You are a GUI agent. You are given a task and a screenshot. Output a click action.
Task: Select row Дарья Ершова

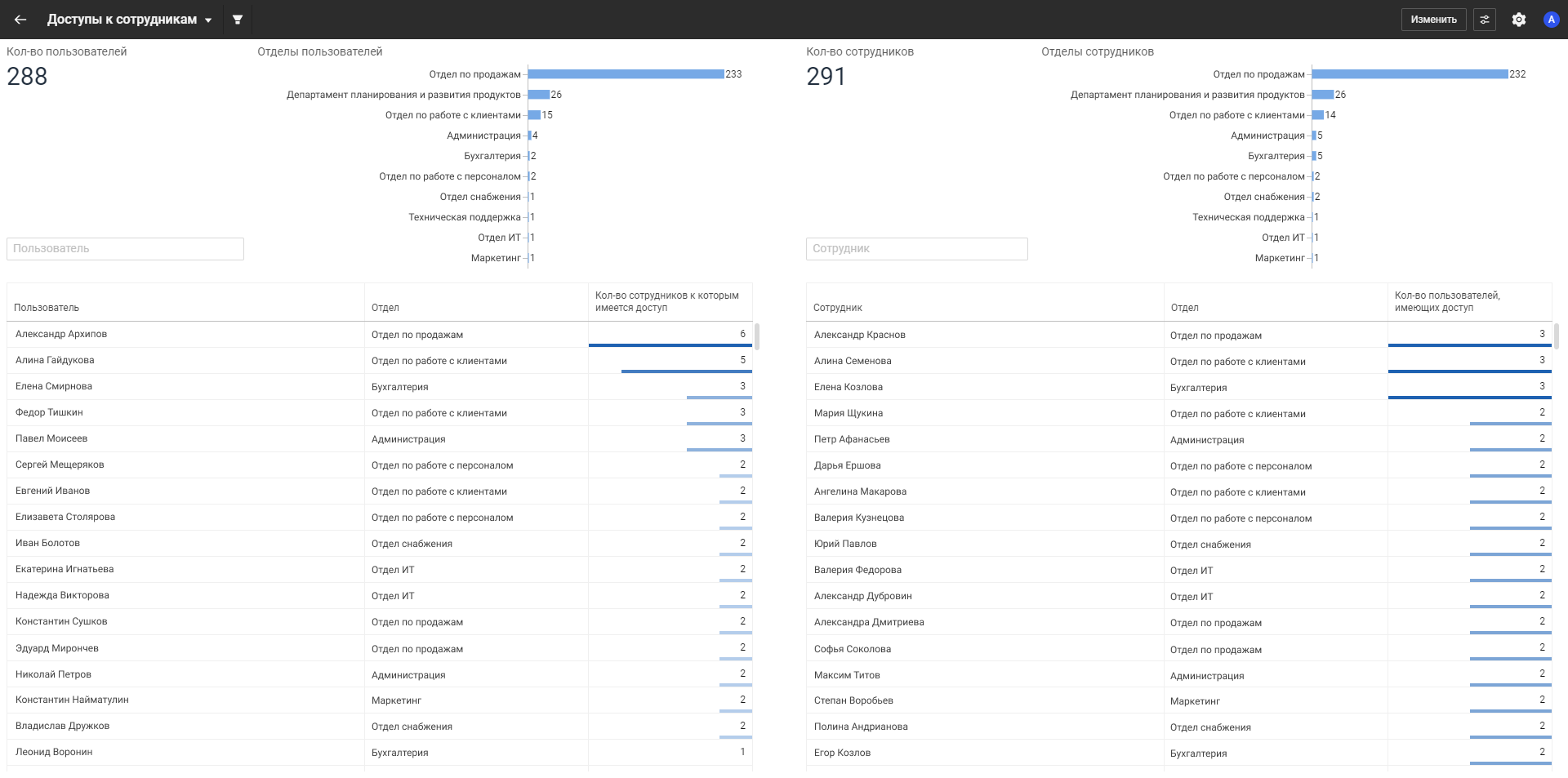pos(1178,465)
